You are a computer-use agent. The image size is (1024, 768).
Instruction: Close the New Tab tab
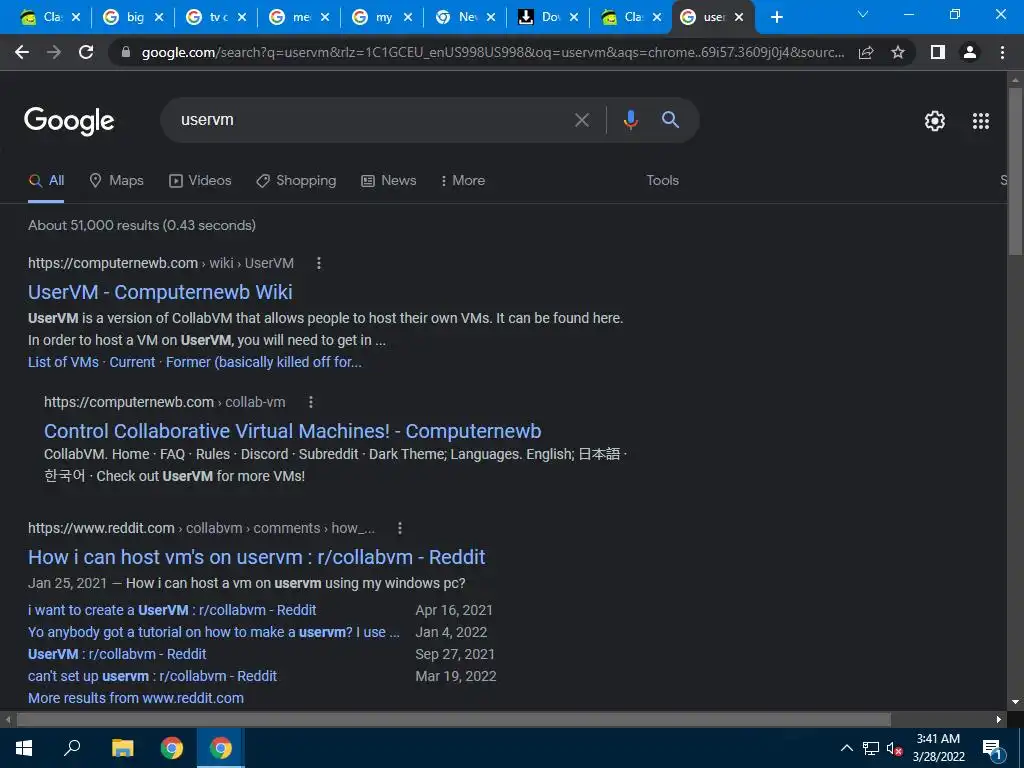click(490, 17)
